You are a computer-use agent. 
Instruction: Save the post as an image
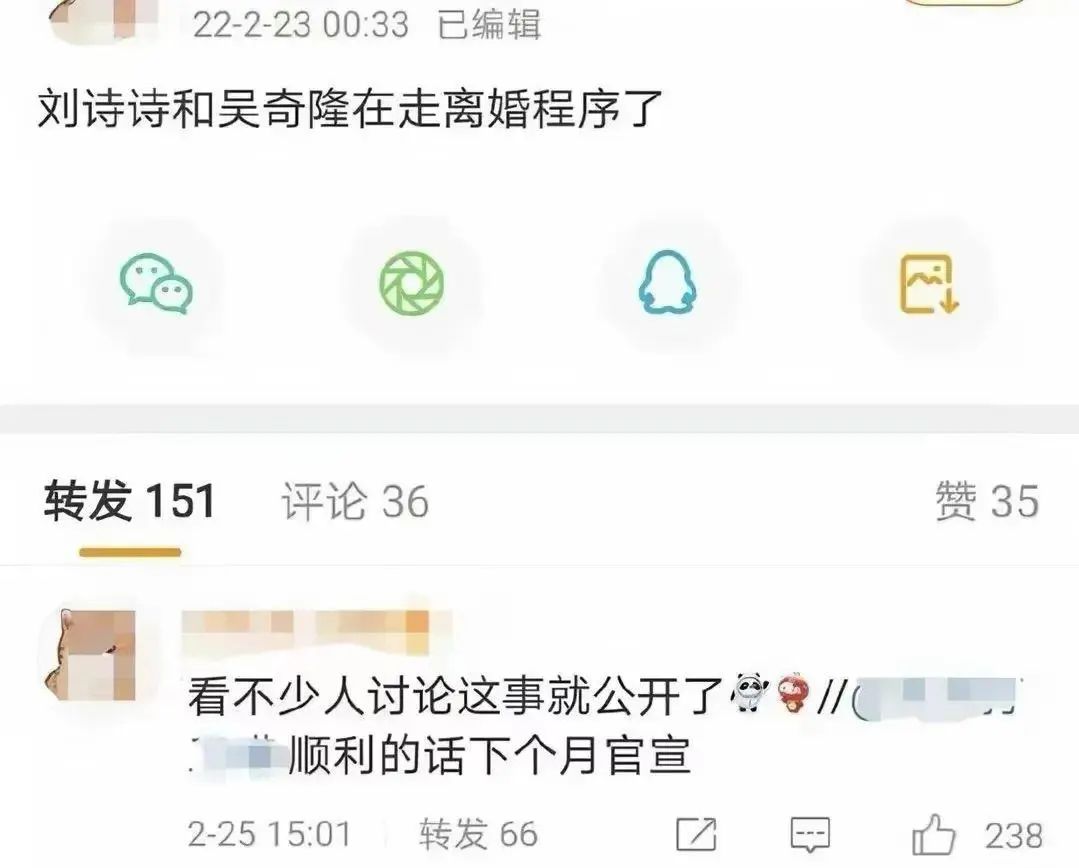click(930, 284)
